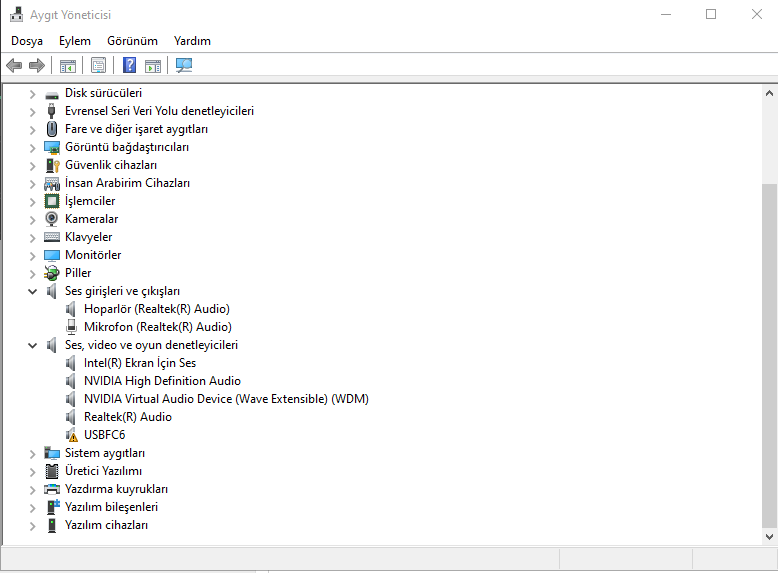Click the Üretici Yazılımı chip icon
The height and width of the screenshot is (573, 778).
point(52,471)
